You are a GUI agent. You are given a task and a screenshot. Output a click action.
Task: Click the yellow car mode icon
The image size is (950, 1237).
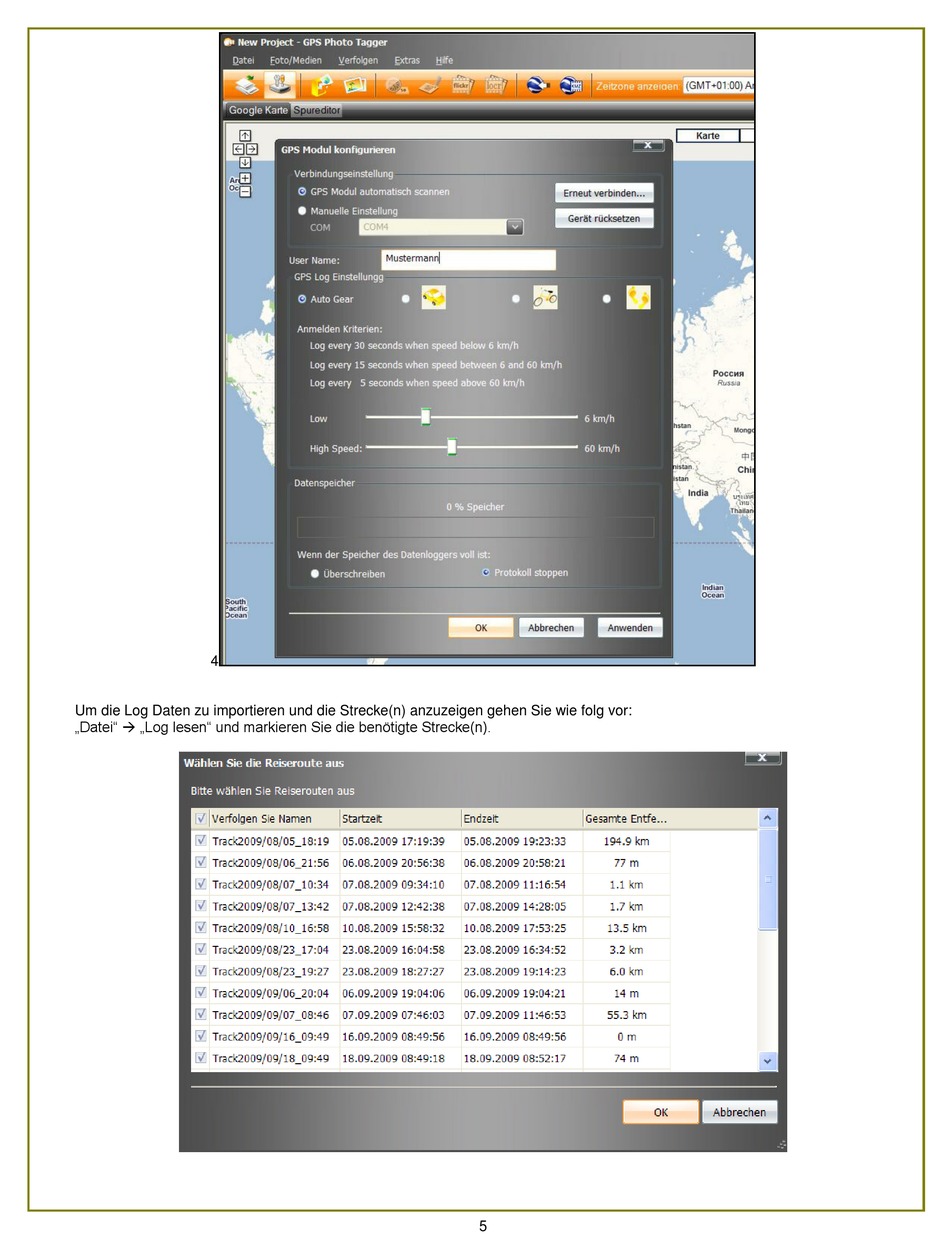(x=433, y=297)
